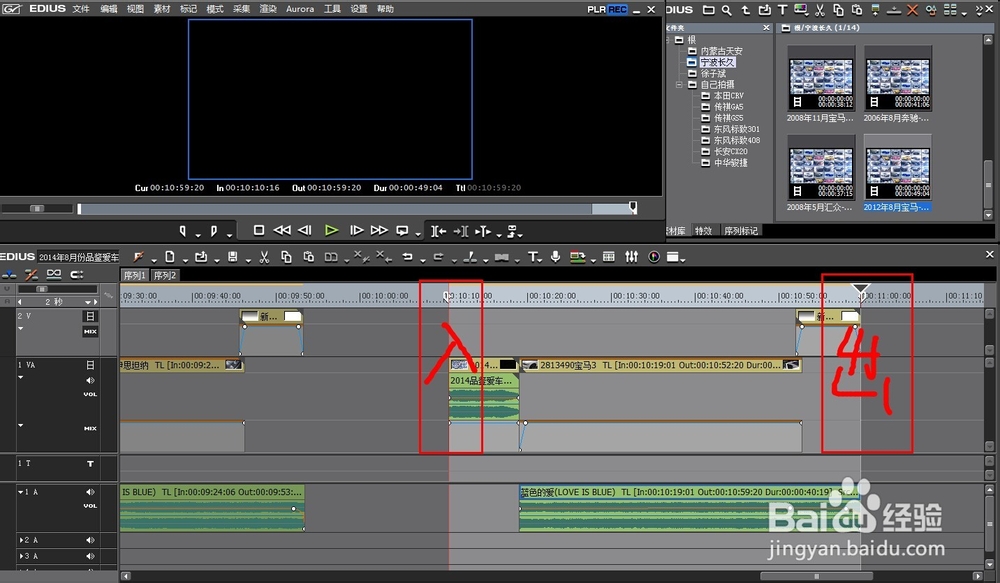1000x583 pixels.
Task: Toggle the video mute on track 2 V
Action: point(90,316)
